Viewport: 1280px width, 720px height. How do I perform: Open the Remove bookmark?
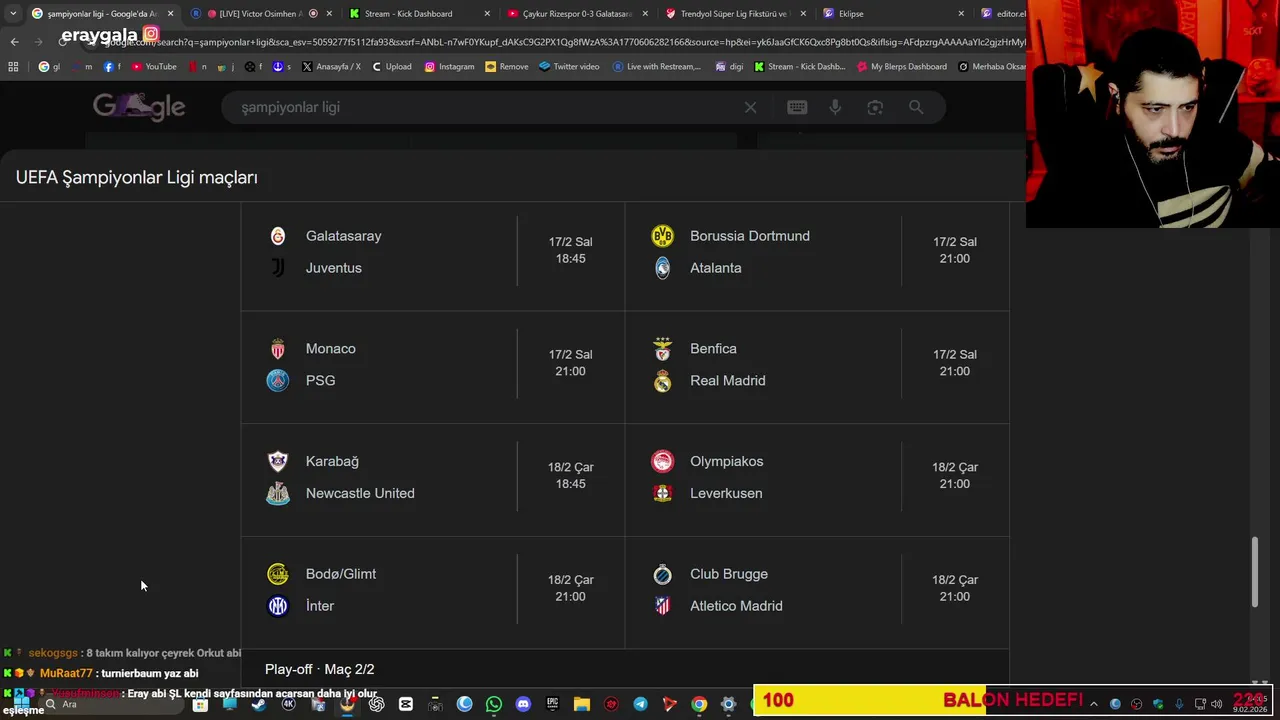(506, 67)
